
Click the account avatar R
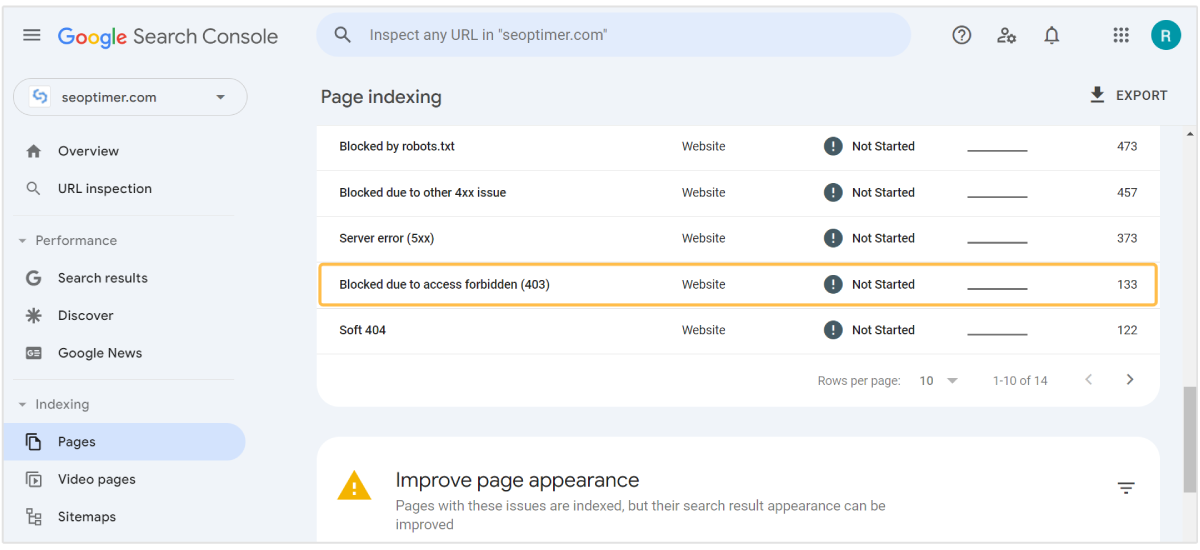1165,35
